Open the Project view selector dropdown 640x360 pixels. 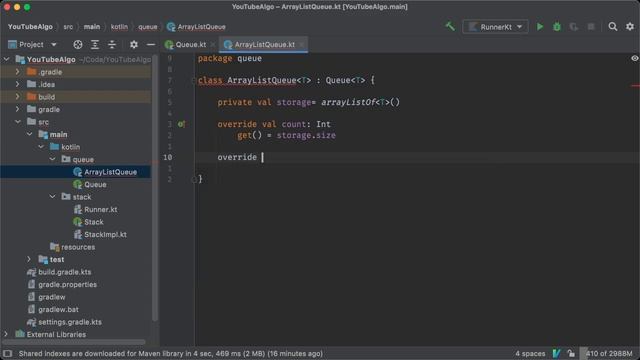click(x=32, y=44)
